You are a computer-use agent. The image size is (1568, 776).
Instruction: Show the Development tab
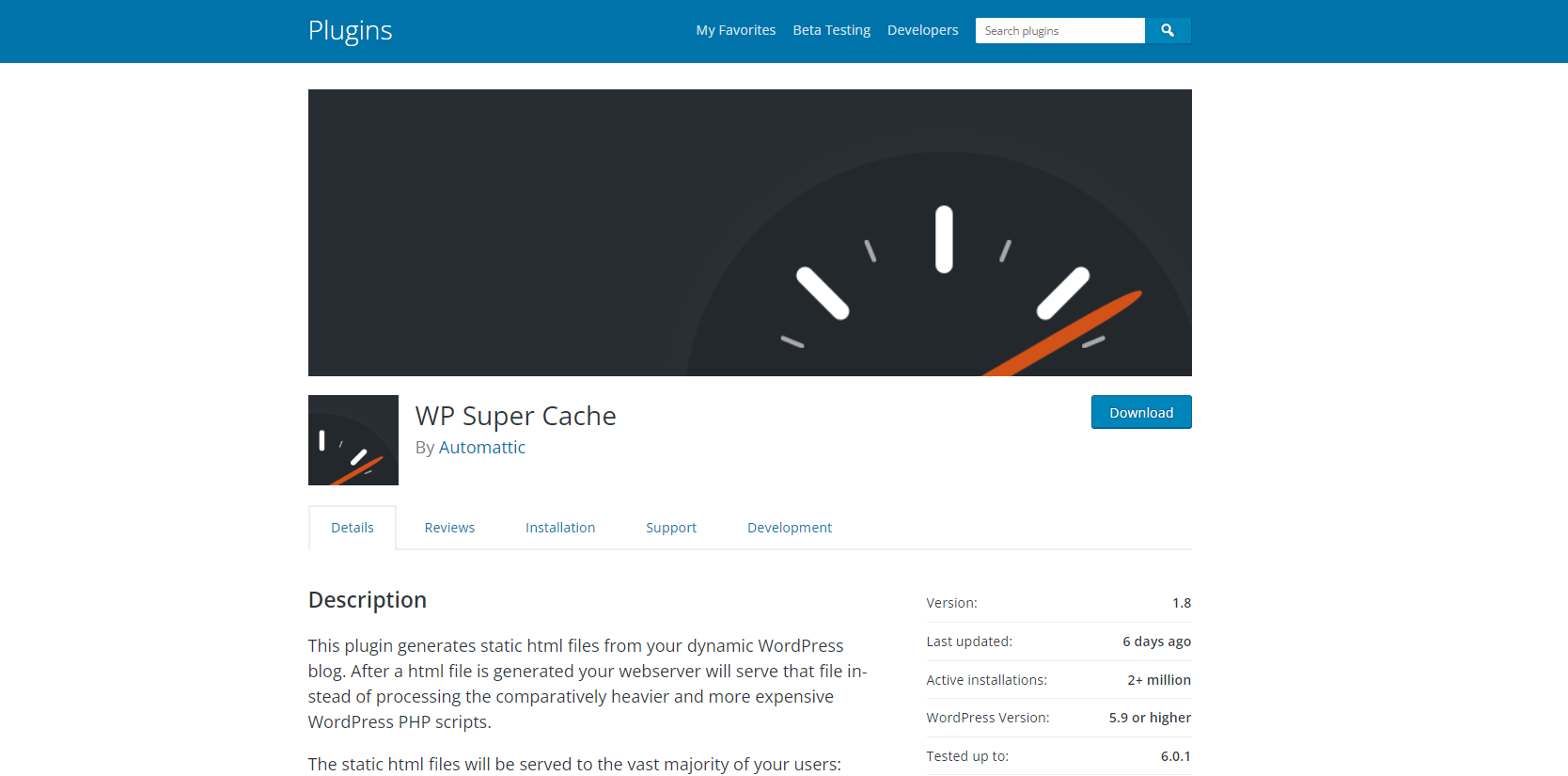[x=790, y=528]
